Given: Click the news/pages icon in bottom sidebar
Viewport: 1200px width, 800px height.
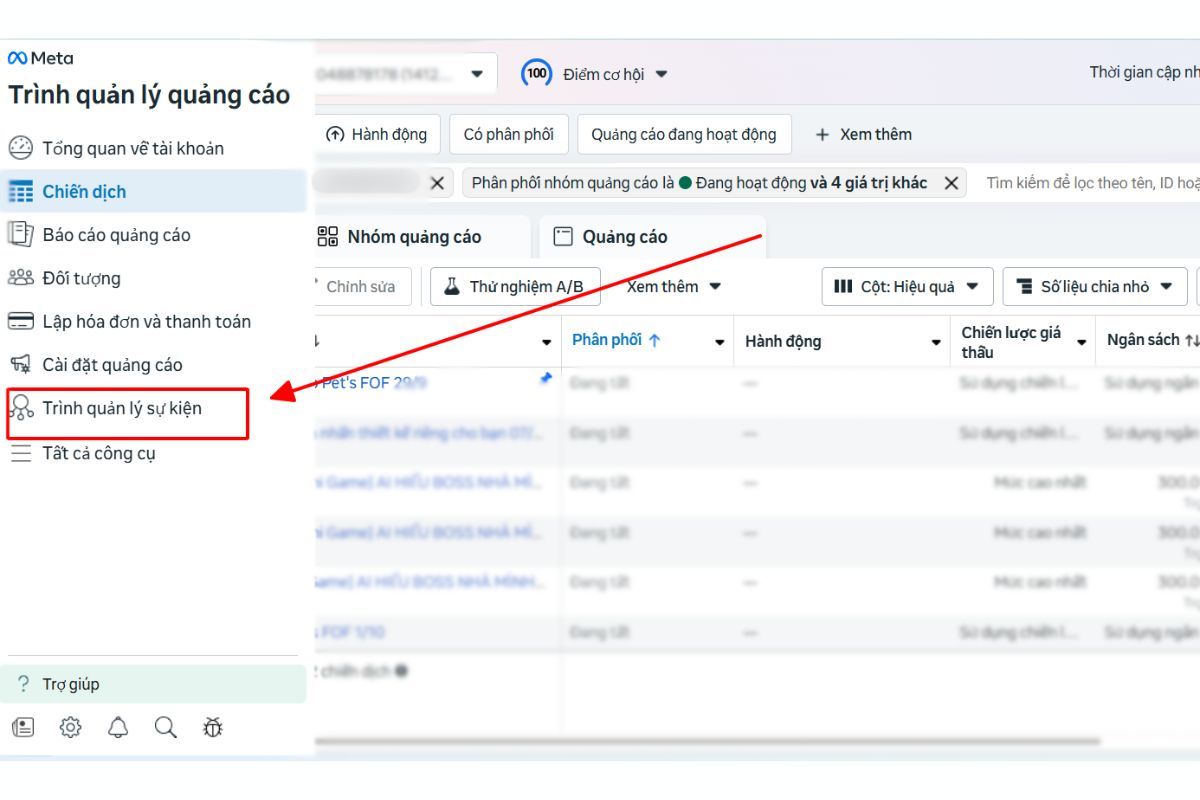Looking at the screenshot, I should tap(22, 728).
